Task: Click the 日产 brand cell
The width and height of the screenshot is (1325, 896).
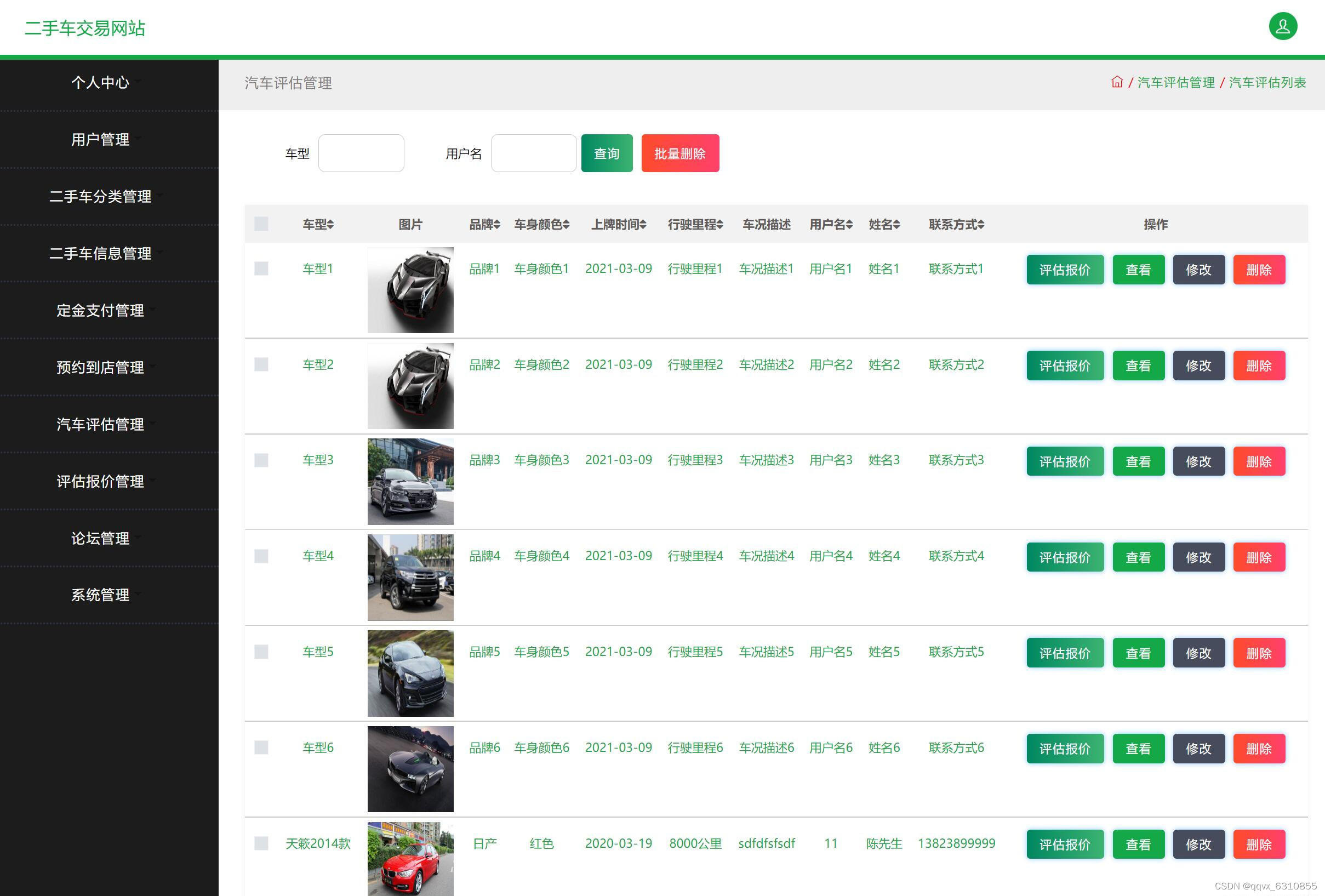Action: 484,843
